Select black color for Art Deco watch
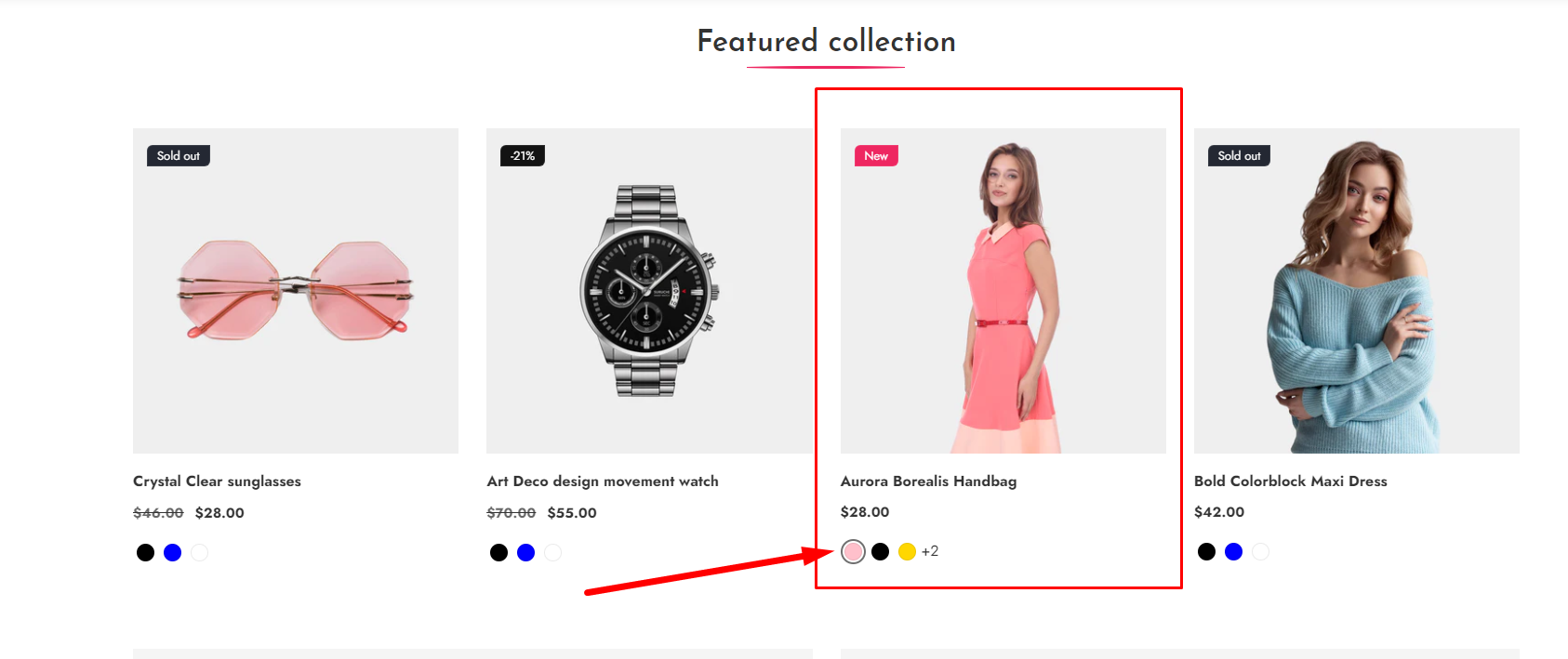The height and width of the screenshot is (659, 1568). pyautogui.click(x=498, y=553)
